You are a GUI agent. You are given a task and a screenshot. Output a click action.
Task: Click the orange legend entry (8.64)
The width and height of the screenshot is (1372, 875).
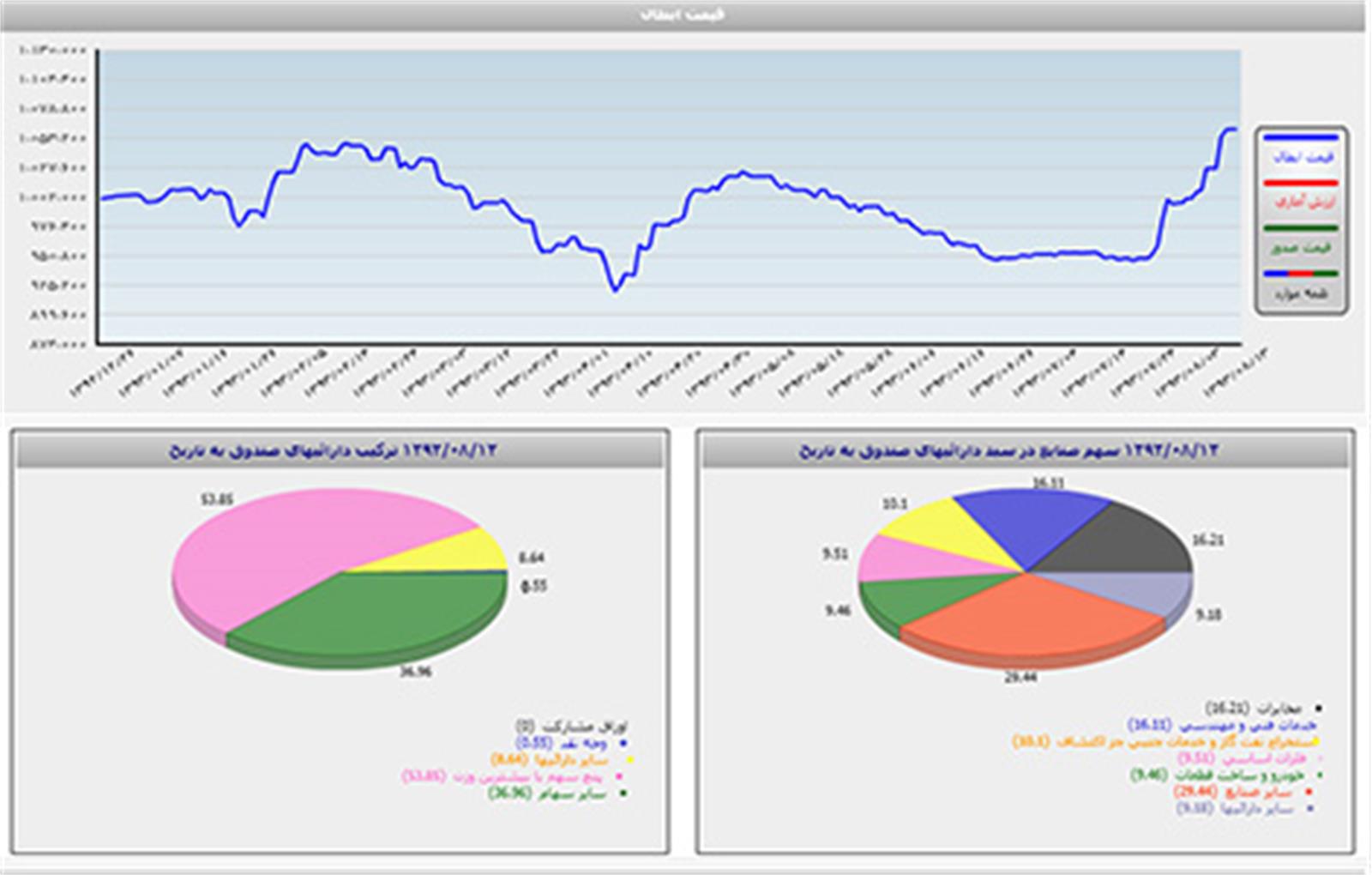[x=562, y=760]
